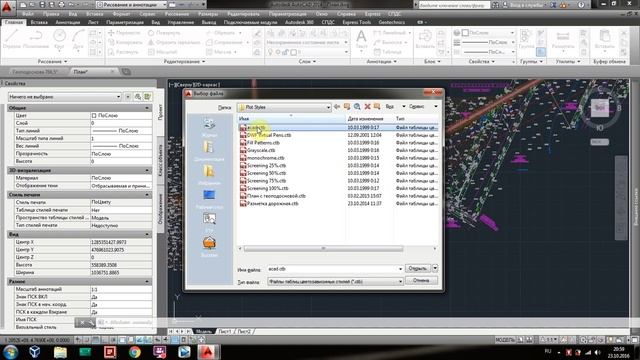The height and width of the screenshot is (360, 640).
Task: Click the Измерить measure tool icon
Action: tap(563, 40)
